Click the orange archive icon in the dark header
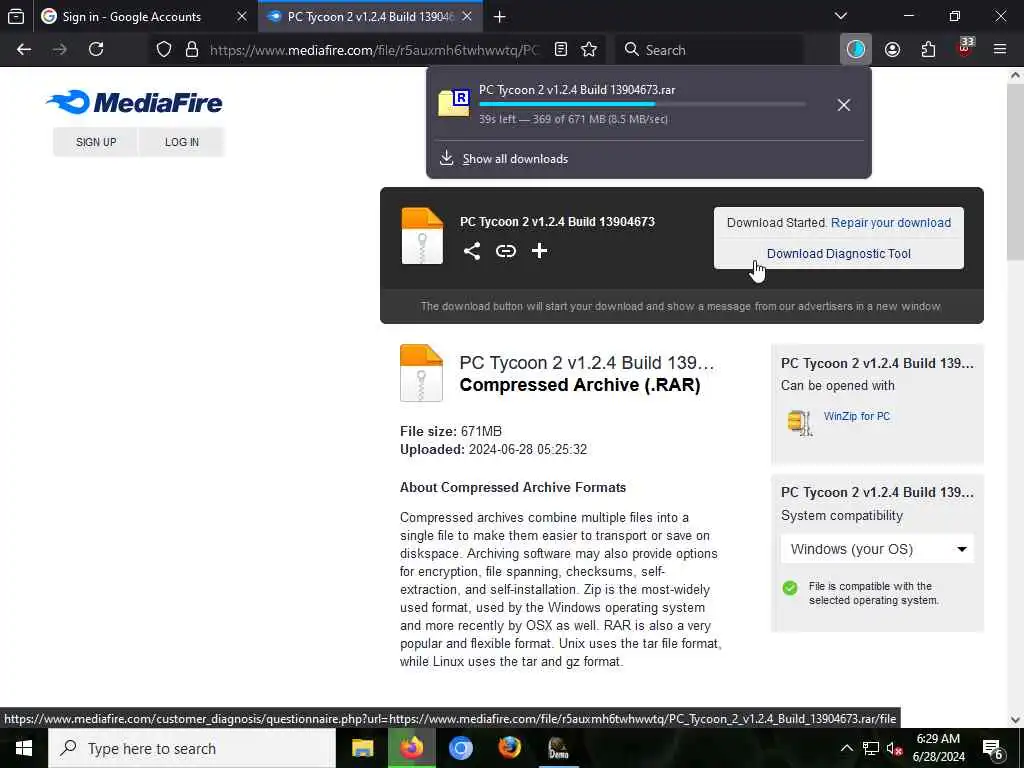1024x768 pixels. [x=422, y=236]
